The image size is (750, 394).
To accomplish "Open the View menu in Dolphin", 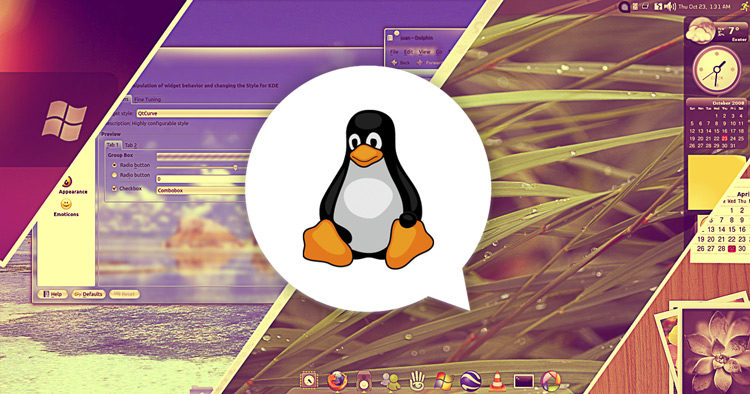I will tap(424, 52).
